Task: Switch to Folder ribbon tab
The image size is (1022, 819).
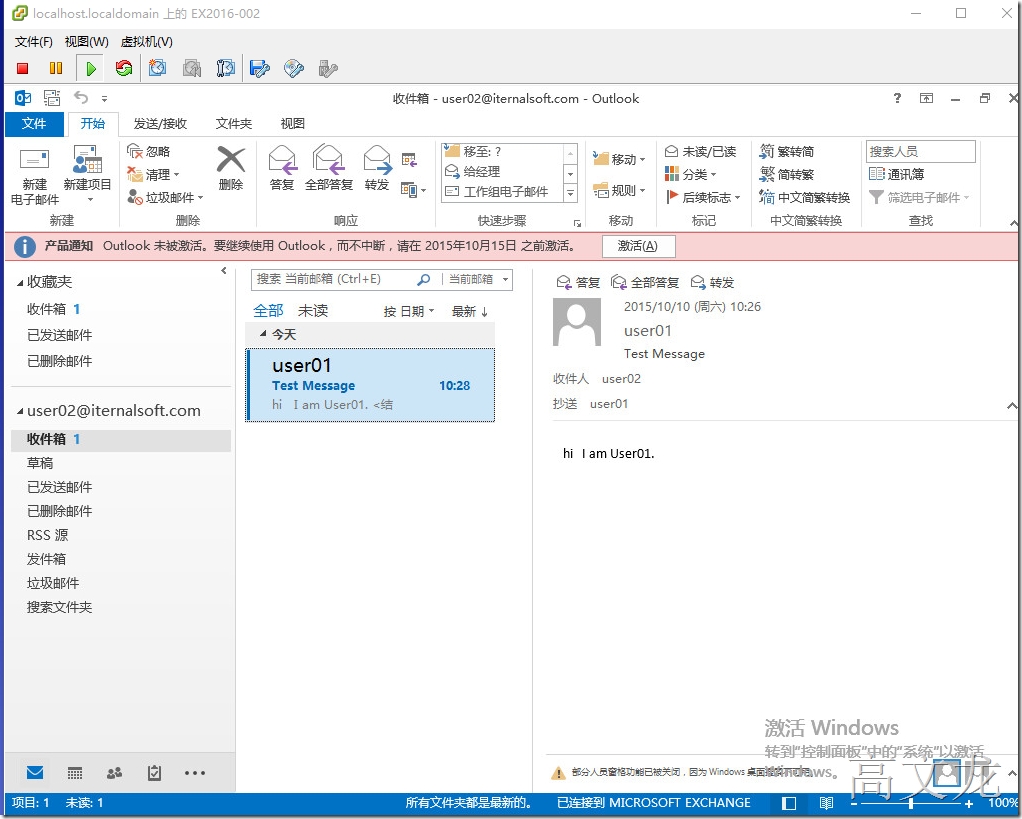Action: tap(233, 124)
